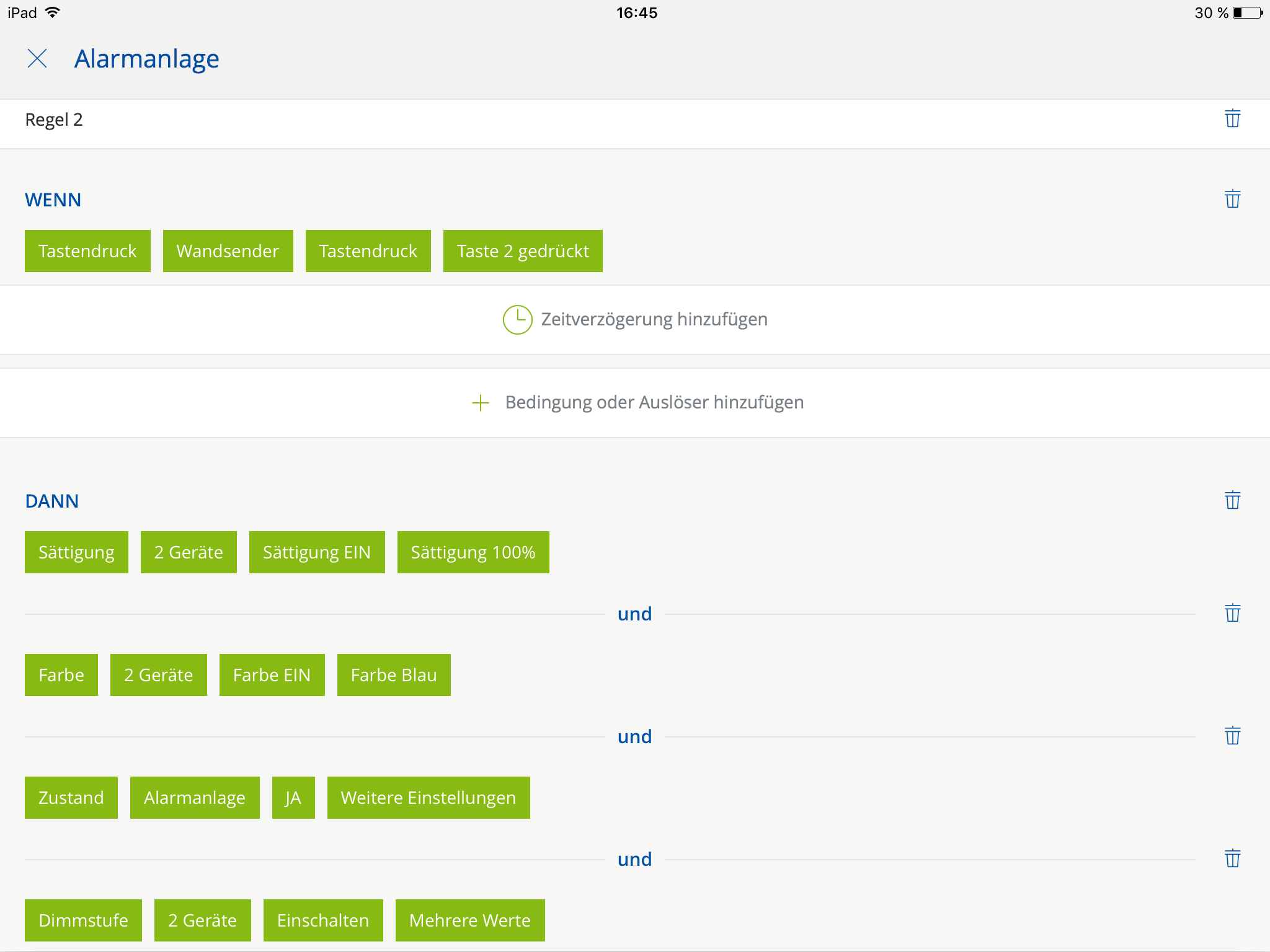The width and height of the screenshot is (1270, 952).
Task: Tap the green plus icon for condition
Action: (x=481, y=403)
